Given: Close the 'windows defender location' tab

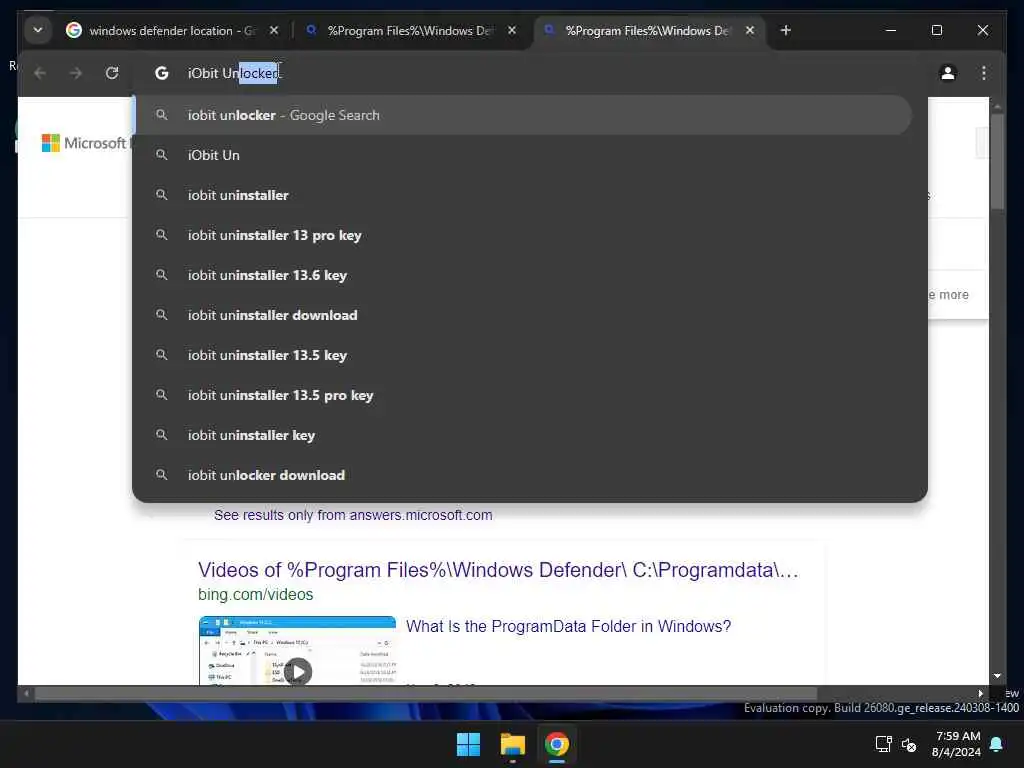Looking at the screenshot, I should coord(274,31).
